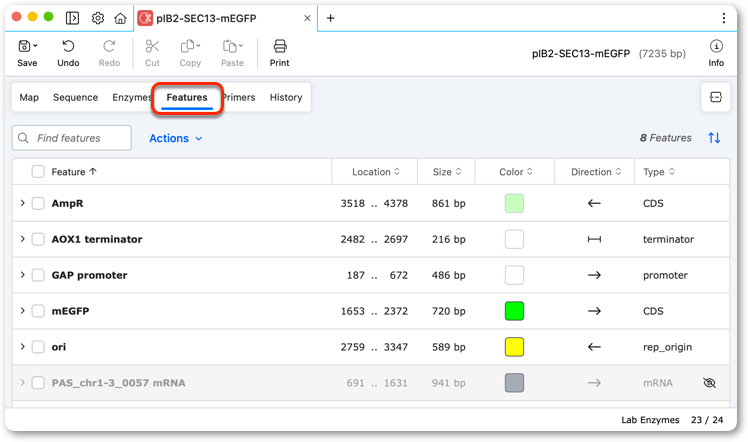Click the sort order arrows icon
The image size is (748, 442).
pyautogui.click(x=714, y=138)
